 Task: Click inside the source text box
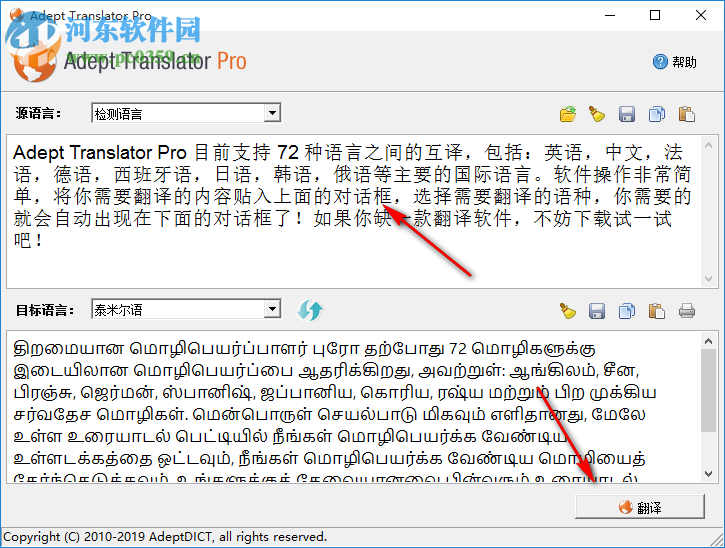point(353,212)
